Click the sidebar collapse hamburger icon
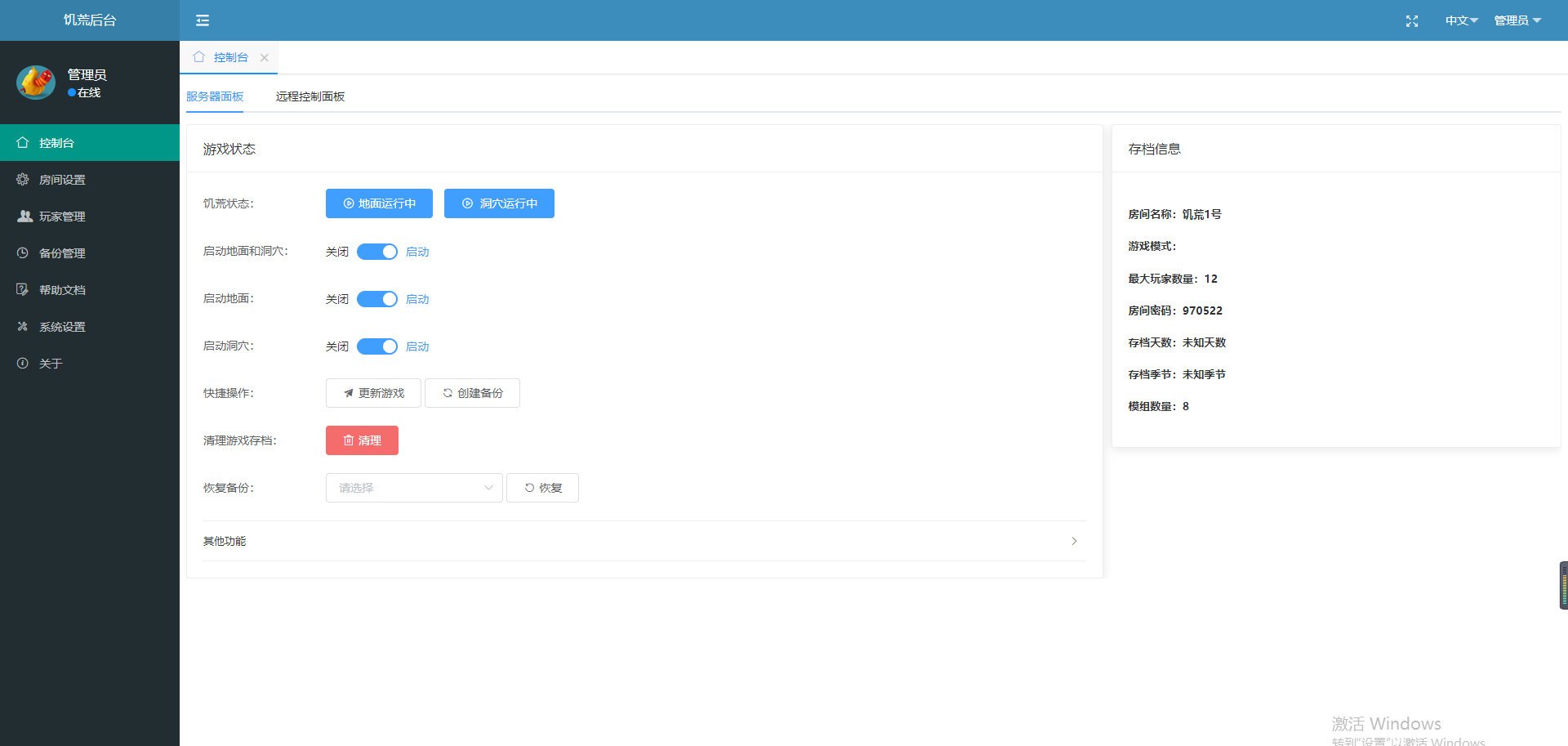Screen dimensions: 1568x746 coord(203,20)
